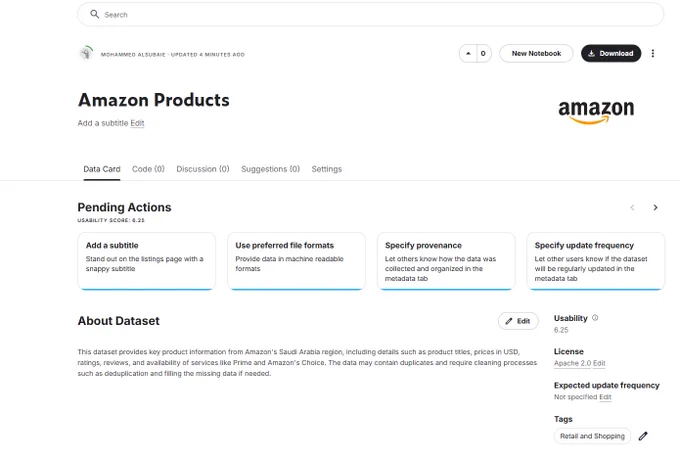Open the Specify provenance action card
This screenshot has width=680, height=460.
tap(446, 261)
